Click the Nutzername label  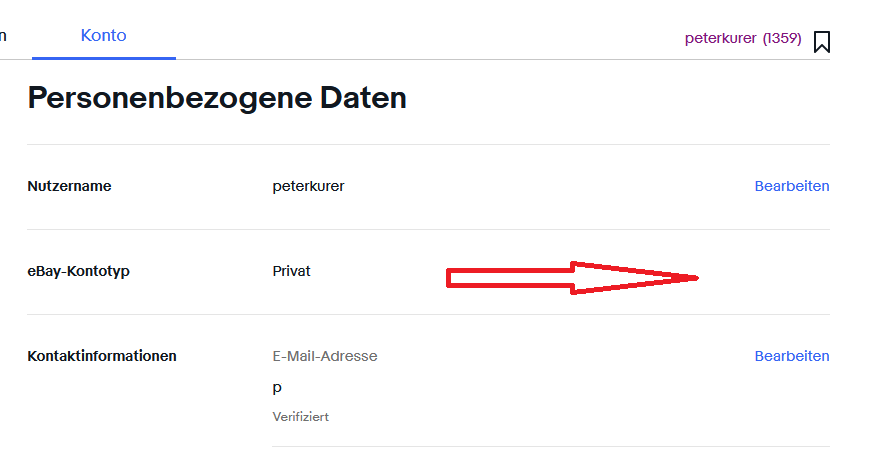pyautogui.click(x=69, y=186)
